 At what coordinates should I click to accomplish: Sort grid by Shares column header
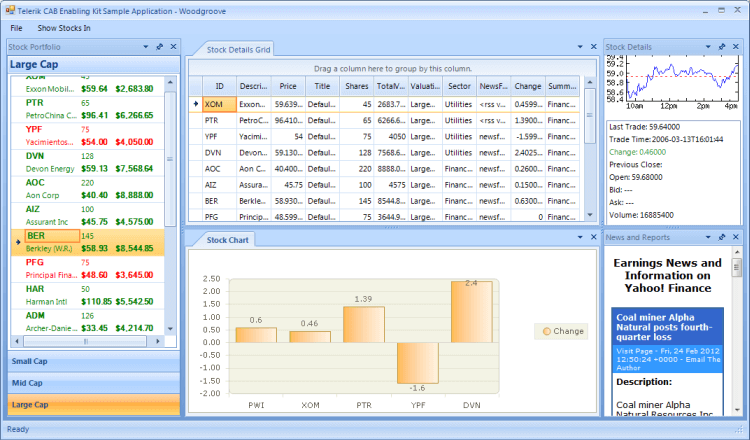point(357,86)
